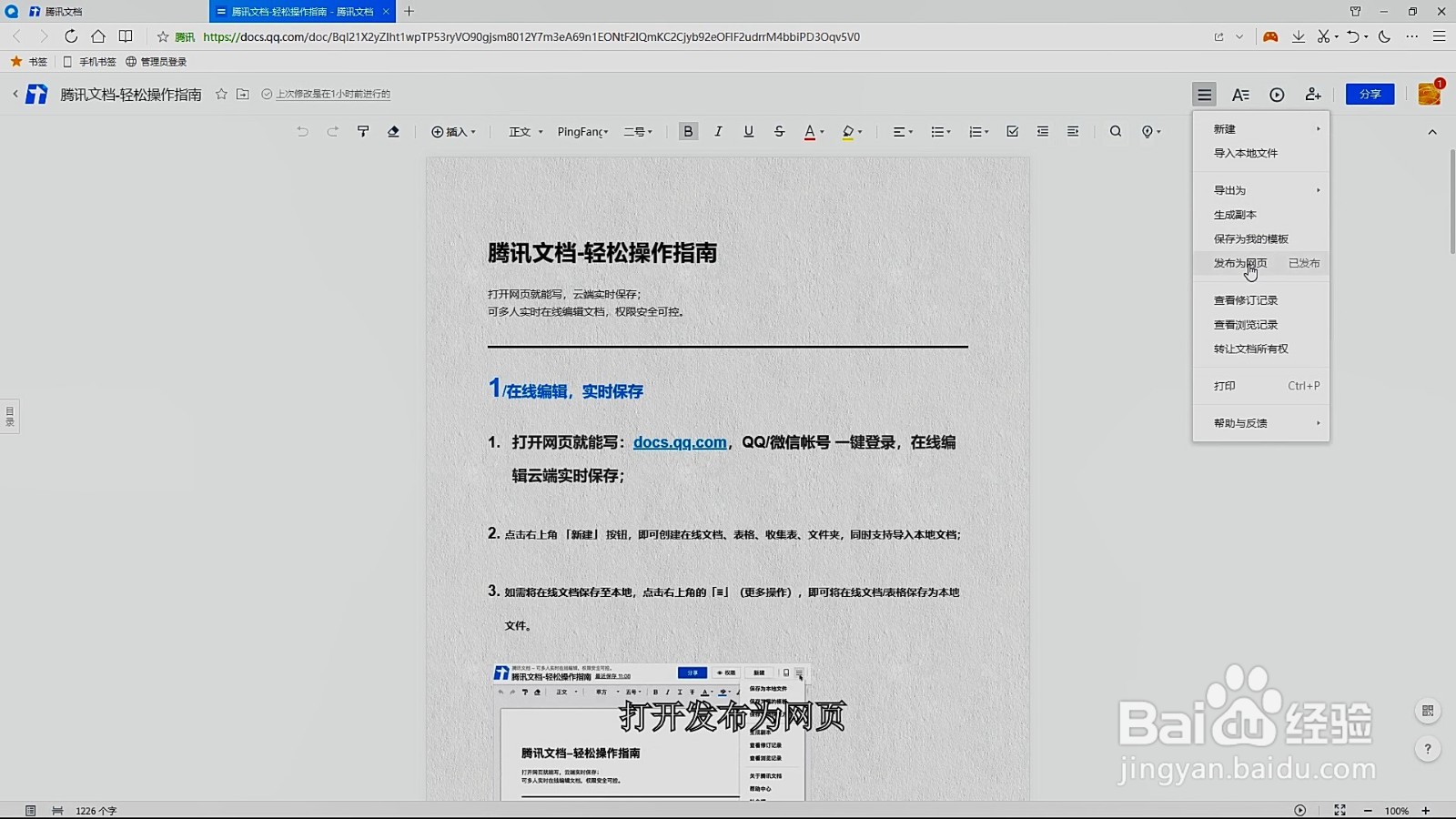Open the numbered list dropdown

click(979, 132)
